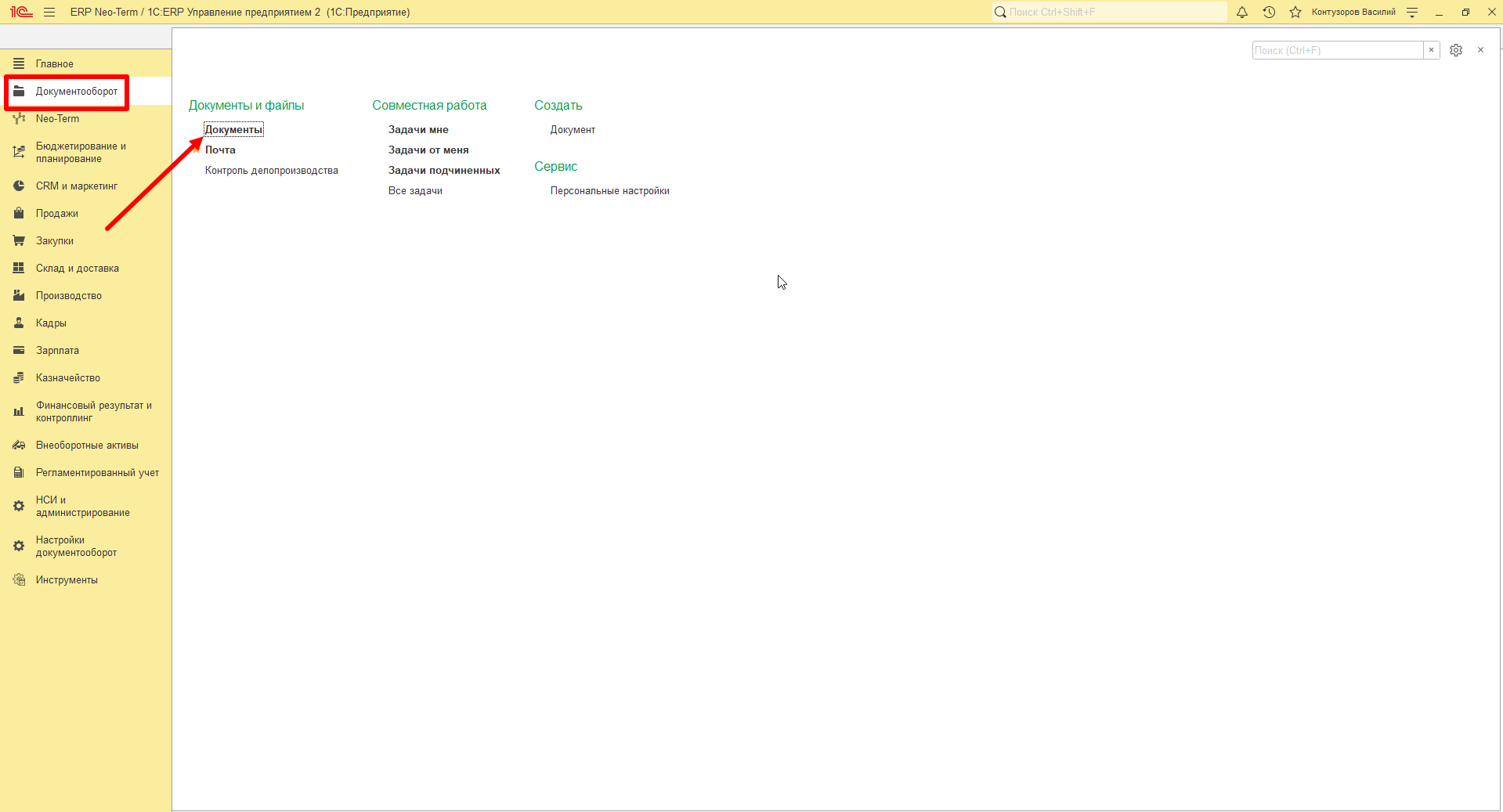This screenshot has height=812, width=1503.
Task: Open Задачи подчиненных link
Action: 444,171
